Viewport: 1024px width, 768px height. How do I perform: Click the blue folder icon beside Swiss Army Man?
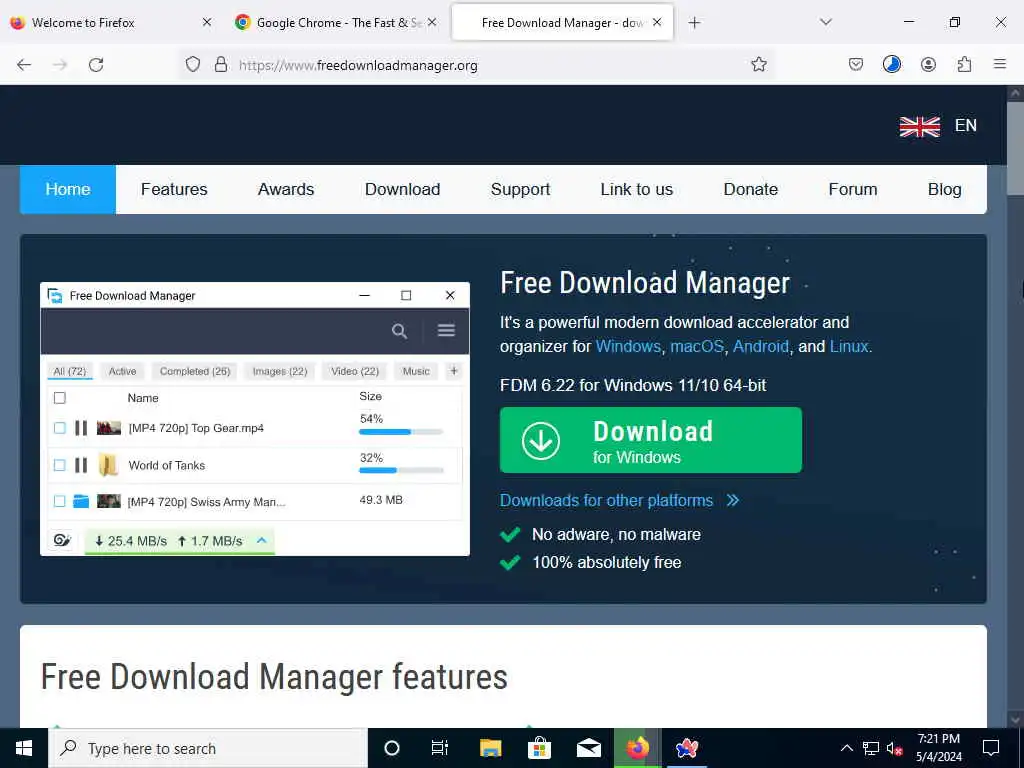click(x=81, y=501)
